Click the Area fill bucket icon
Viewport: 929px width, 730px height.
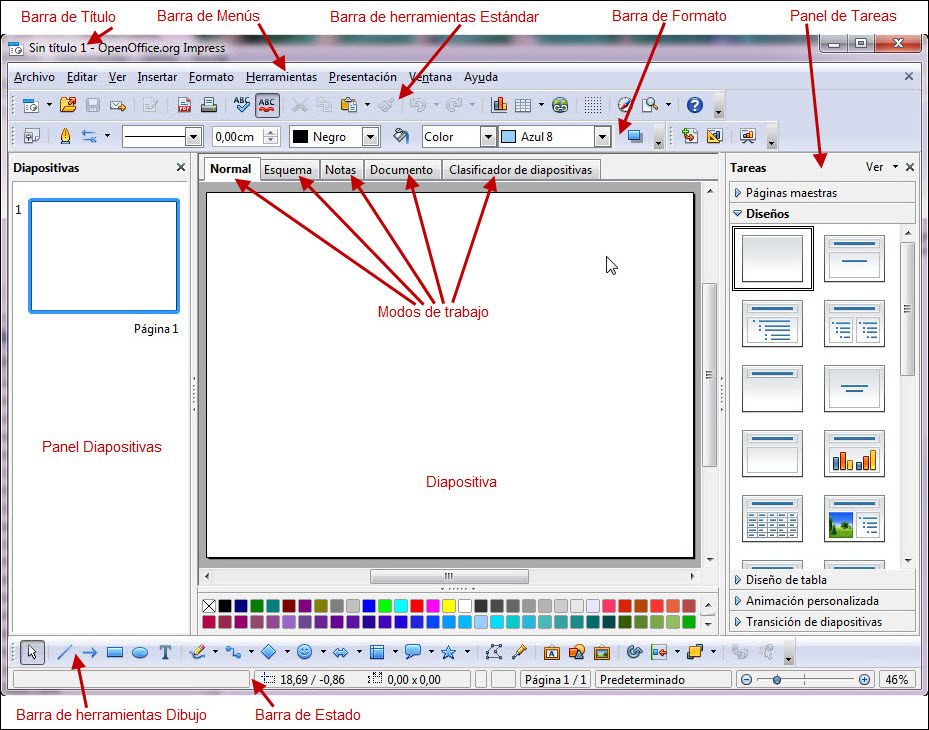pos(401,136)
